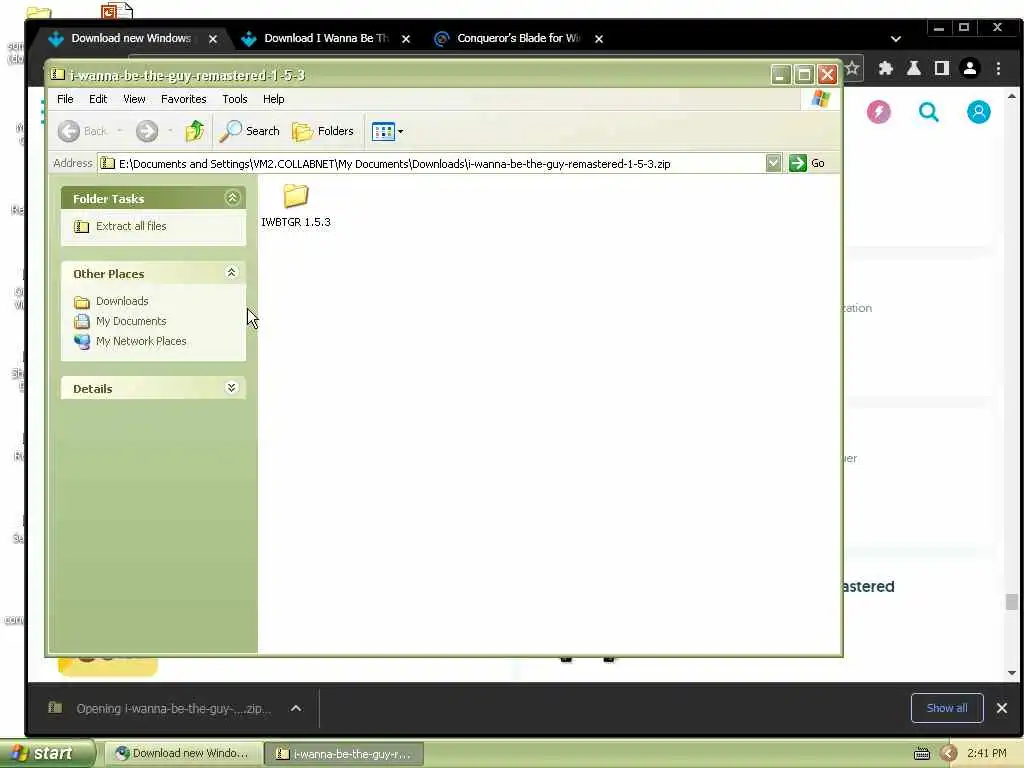
Task: Click the Back arrow in Explorer toolbar
Action: pos(69,131)
